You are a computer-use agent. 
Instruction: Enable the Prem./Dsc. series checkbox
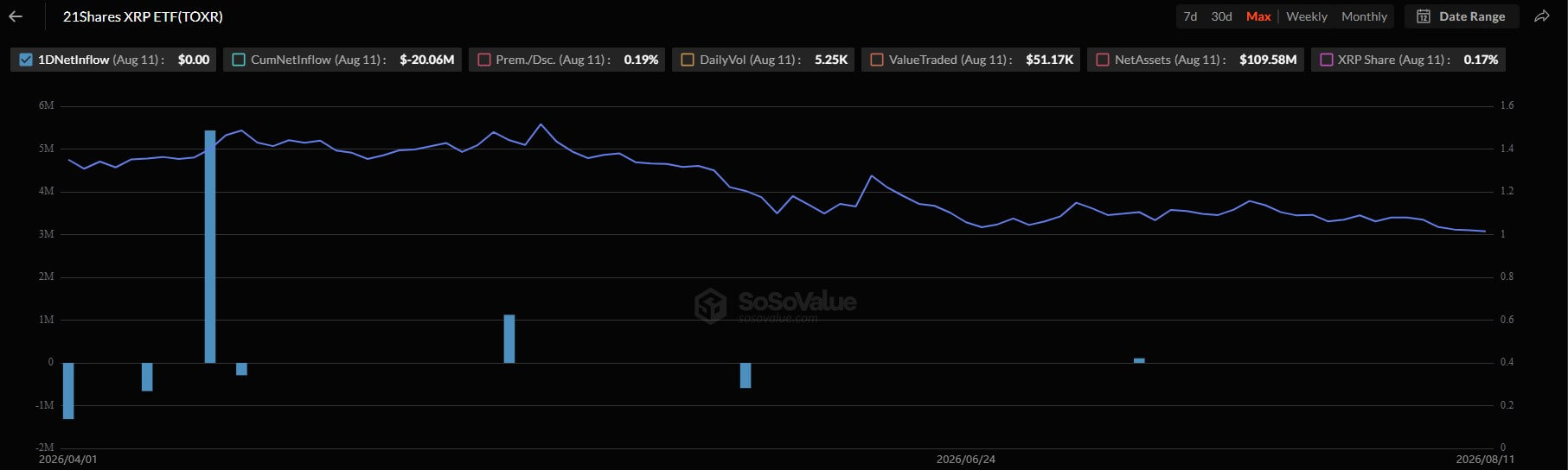tap(484, 60)
